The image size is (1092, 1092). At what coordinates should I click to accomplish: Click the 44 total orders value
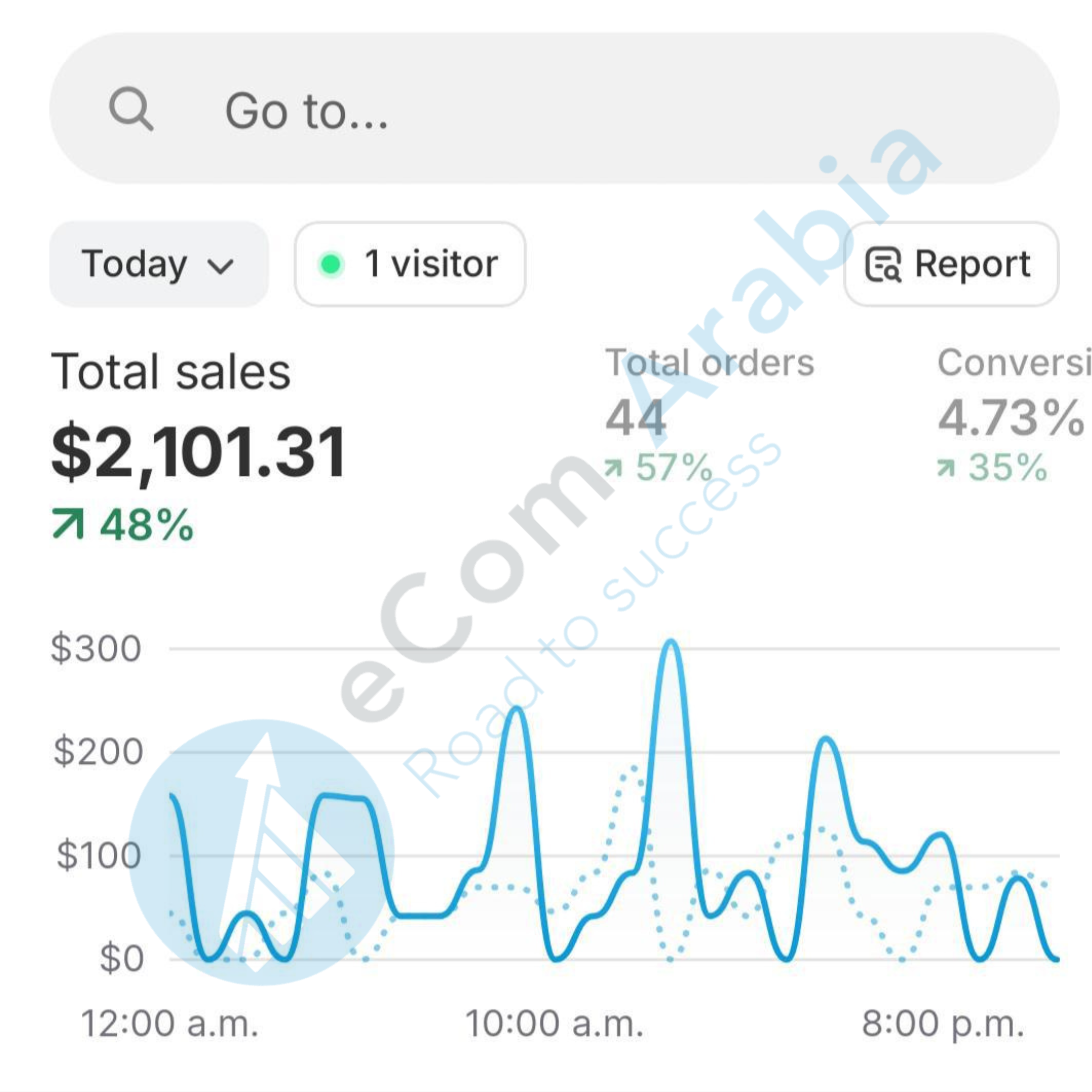[635, 418]
